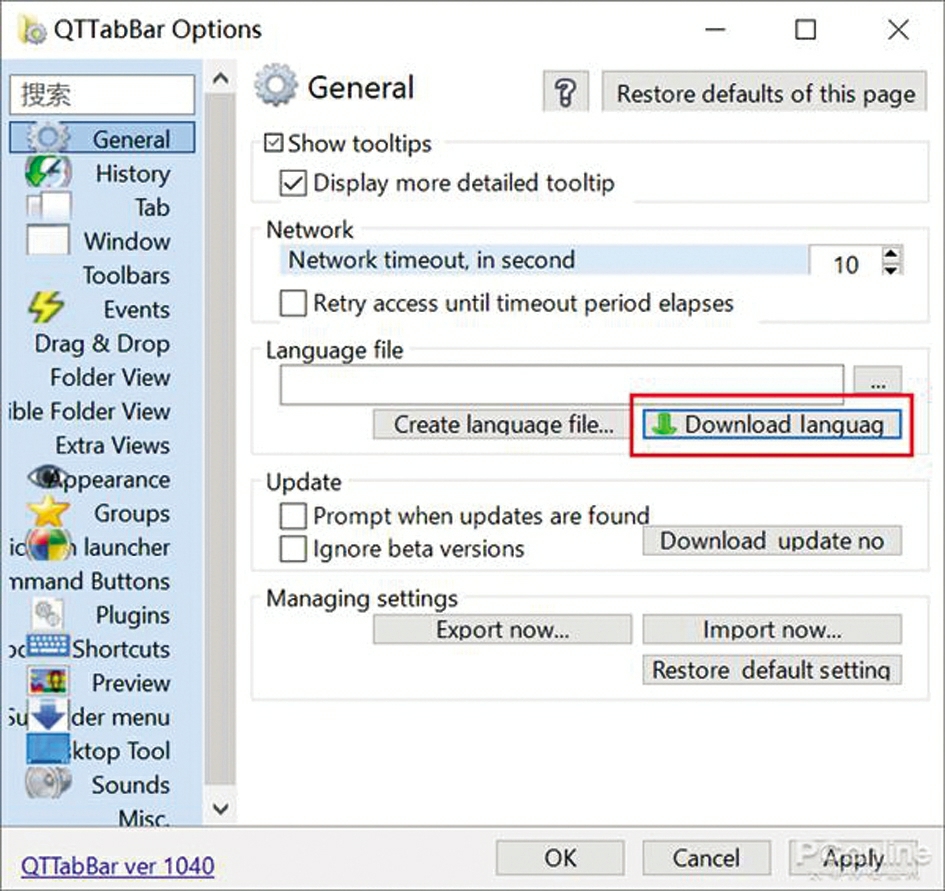
Task: Click the Apply button
Action: 853,857
